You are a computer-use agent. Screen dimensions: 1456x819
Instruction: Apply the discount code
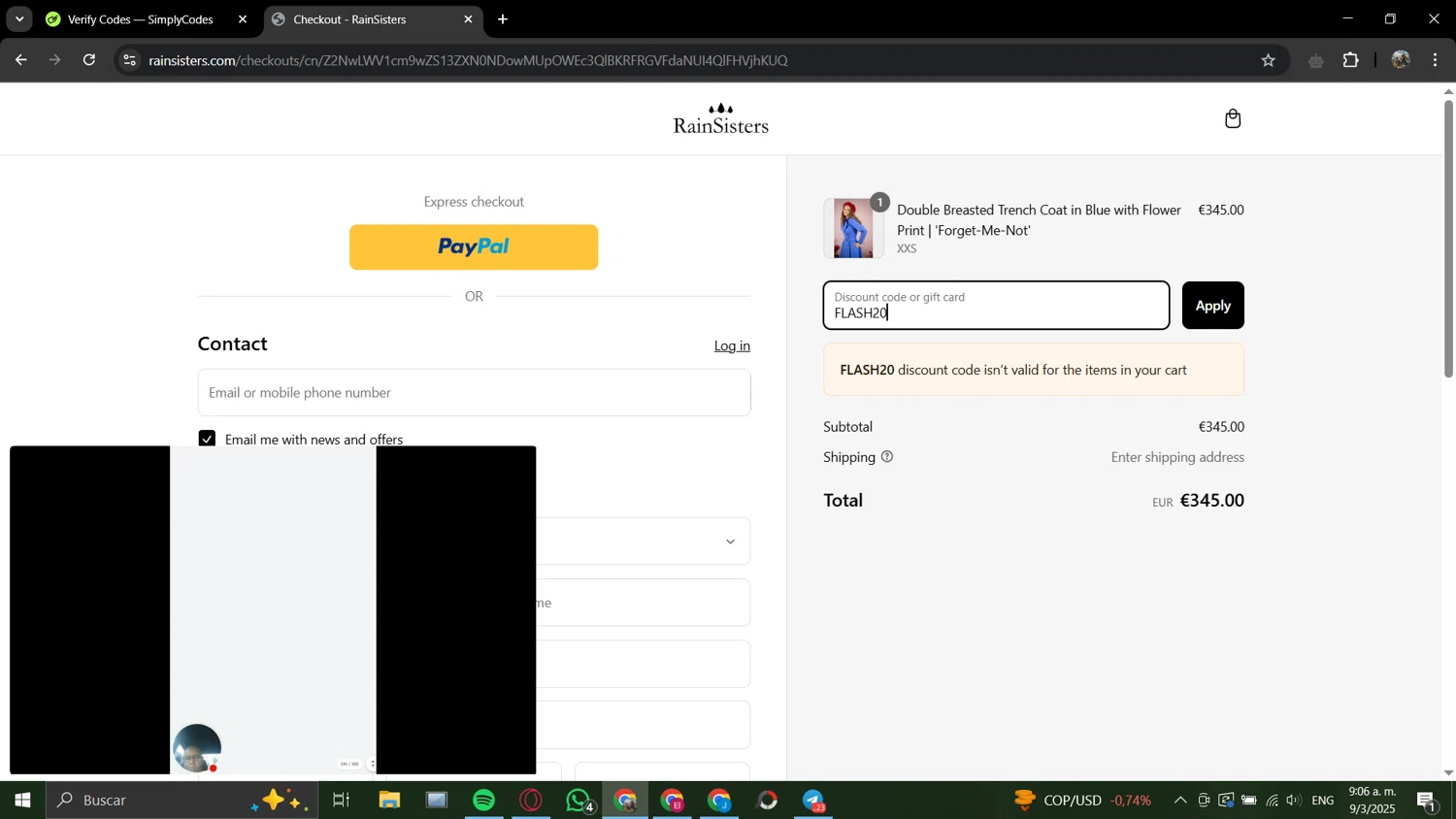tap(1212, 306)
